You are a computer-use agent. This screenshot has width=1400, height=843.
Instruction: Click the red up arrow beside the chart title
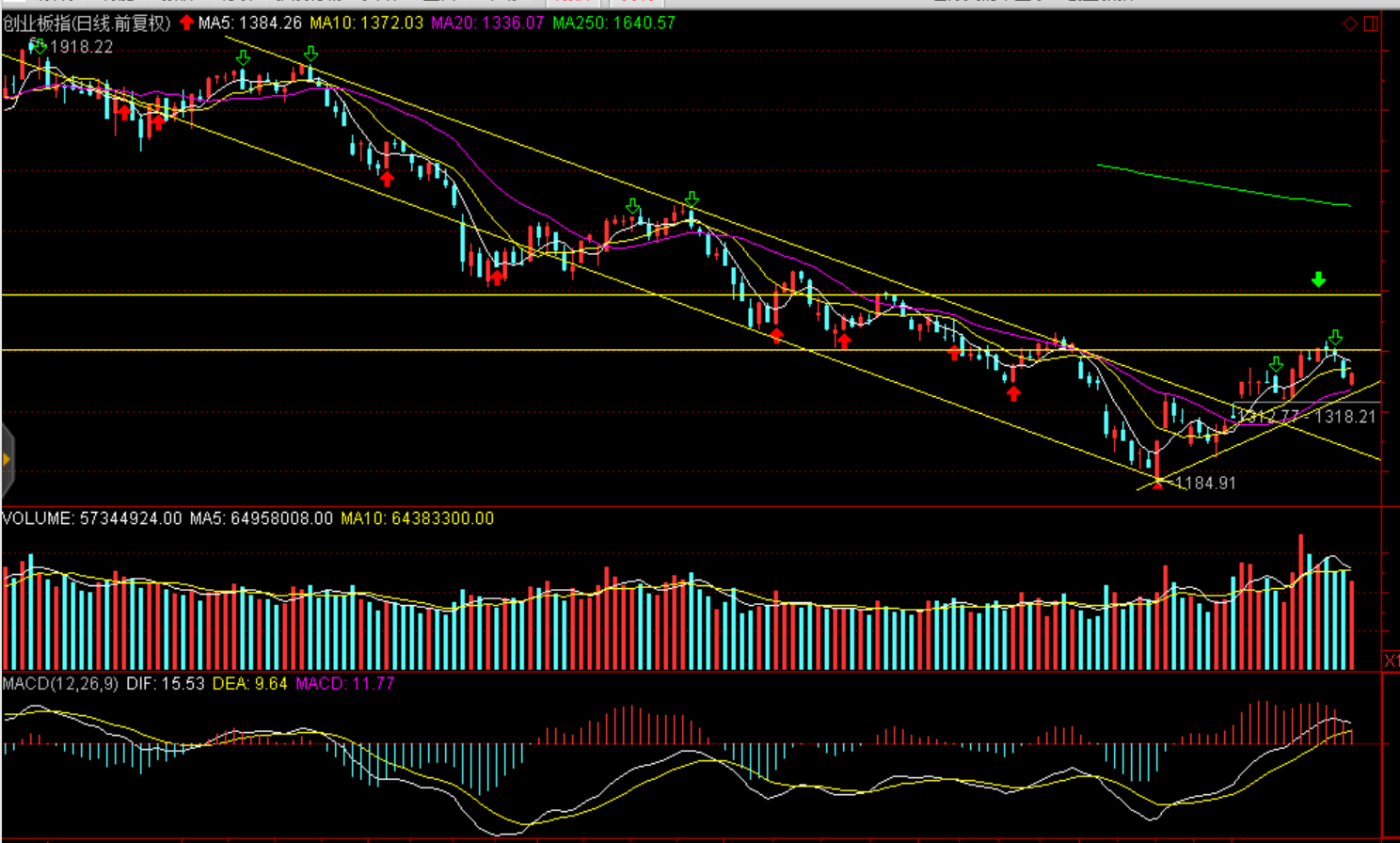pos(186,23)
